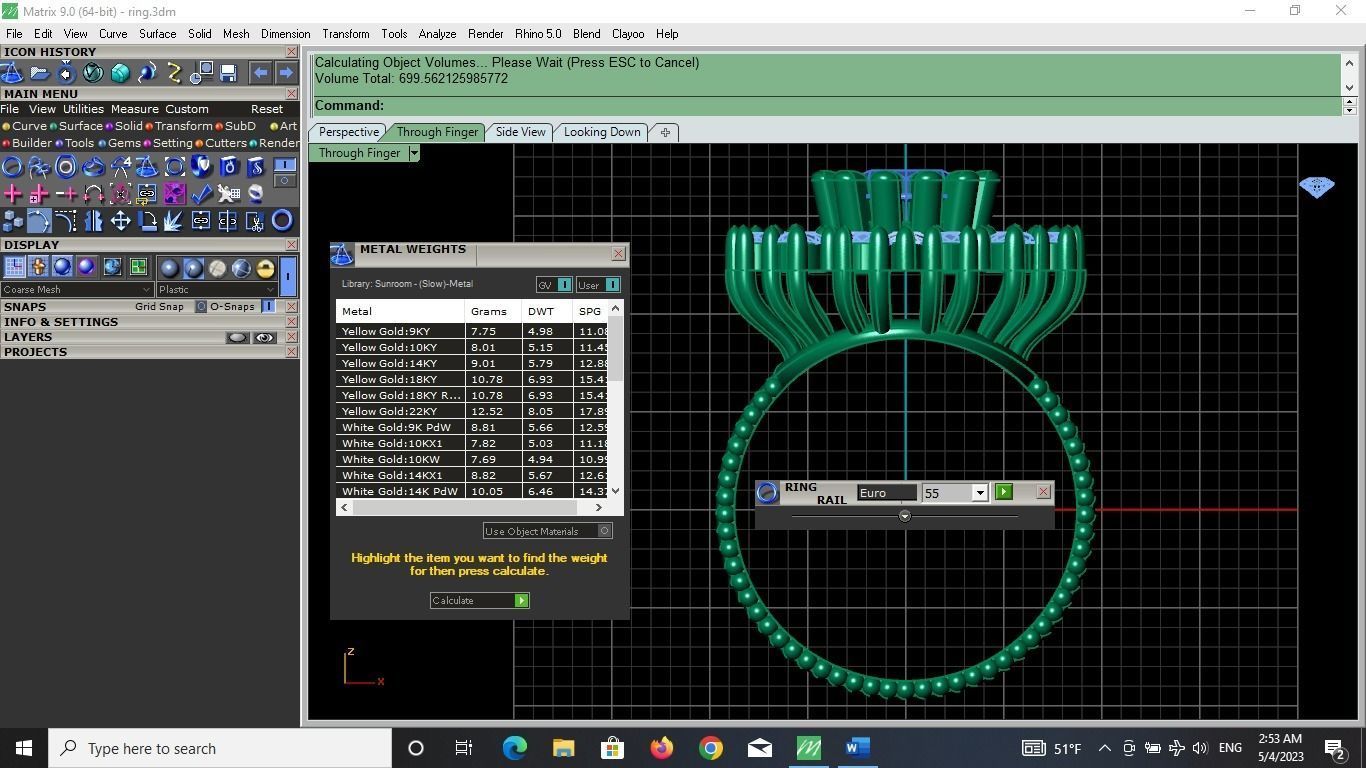
Task: Select the Yellow Gold:18KY row
Action: (473, 379)
